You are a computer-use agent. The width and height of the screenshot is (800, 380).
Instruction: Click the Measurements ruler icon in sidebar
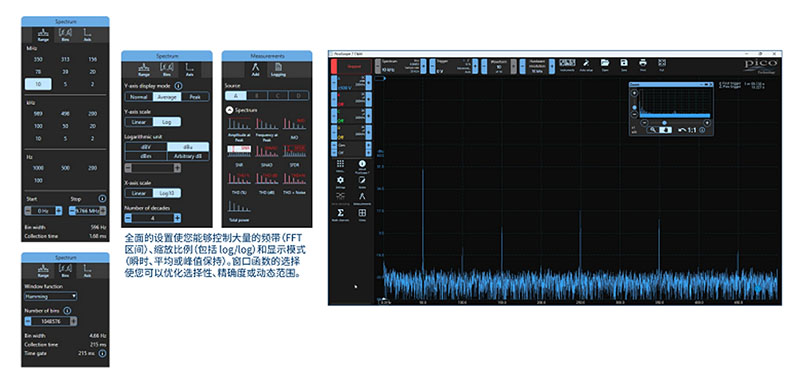pyautogui.click(x=362, y=196)
